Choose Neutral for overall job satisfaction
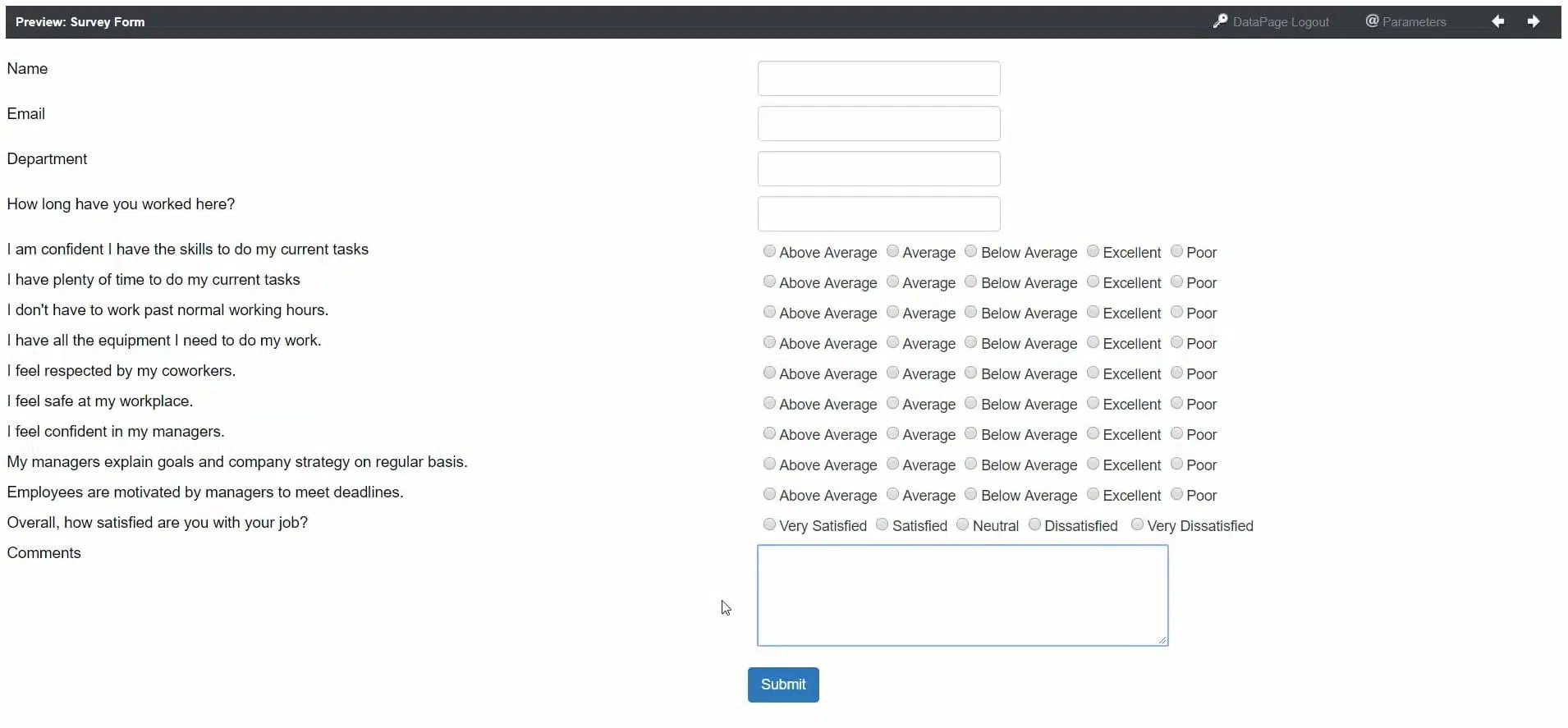This screenshot has height=728, width=1568. (962, 524)
